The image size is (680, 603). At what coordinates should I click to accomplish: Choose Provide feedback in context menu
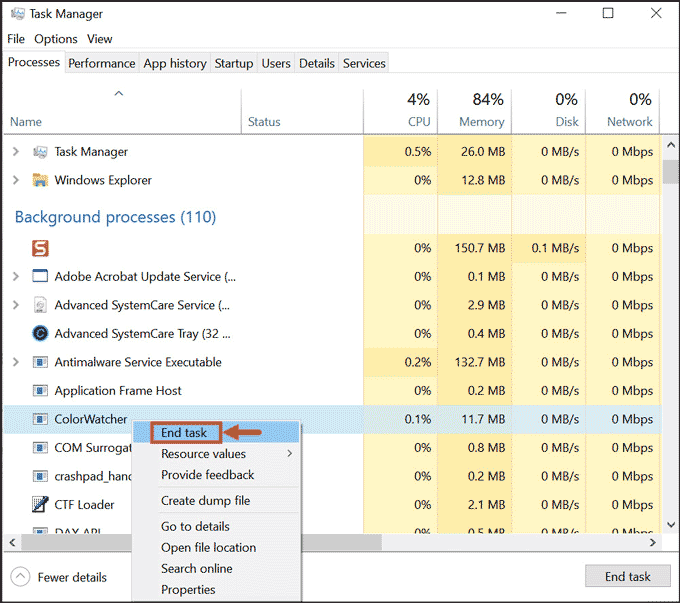216,475
